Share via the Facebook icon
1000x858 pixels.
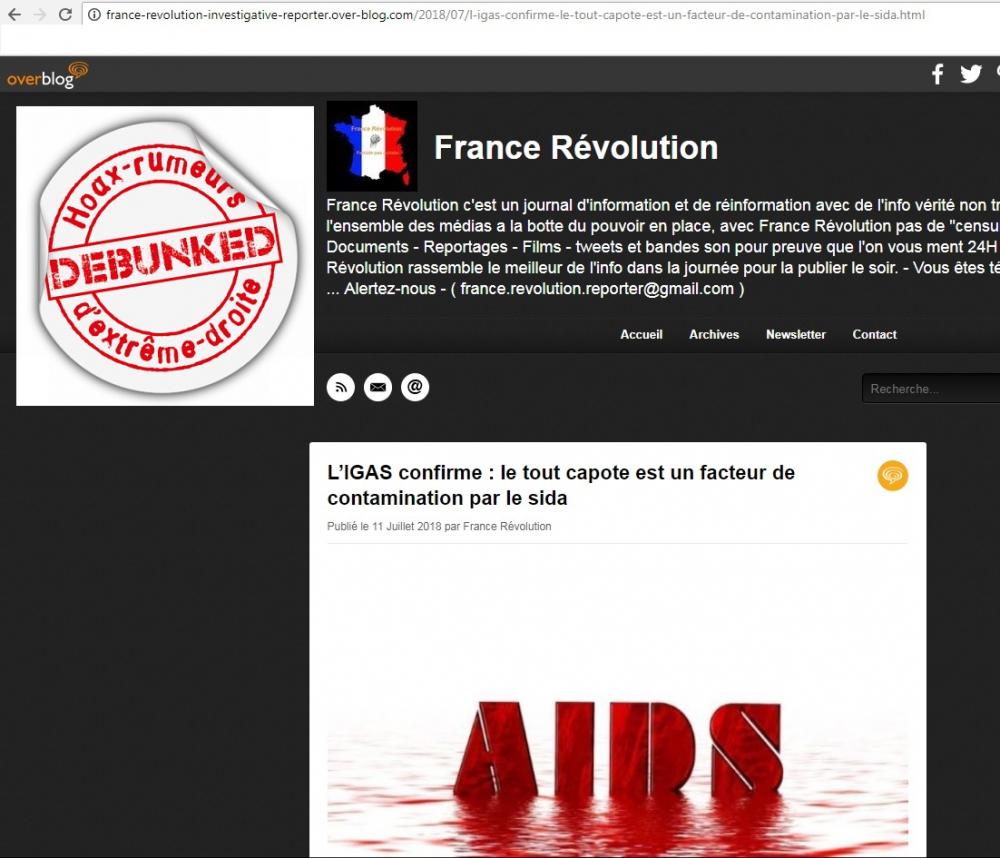pos(937,74)
